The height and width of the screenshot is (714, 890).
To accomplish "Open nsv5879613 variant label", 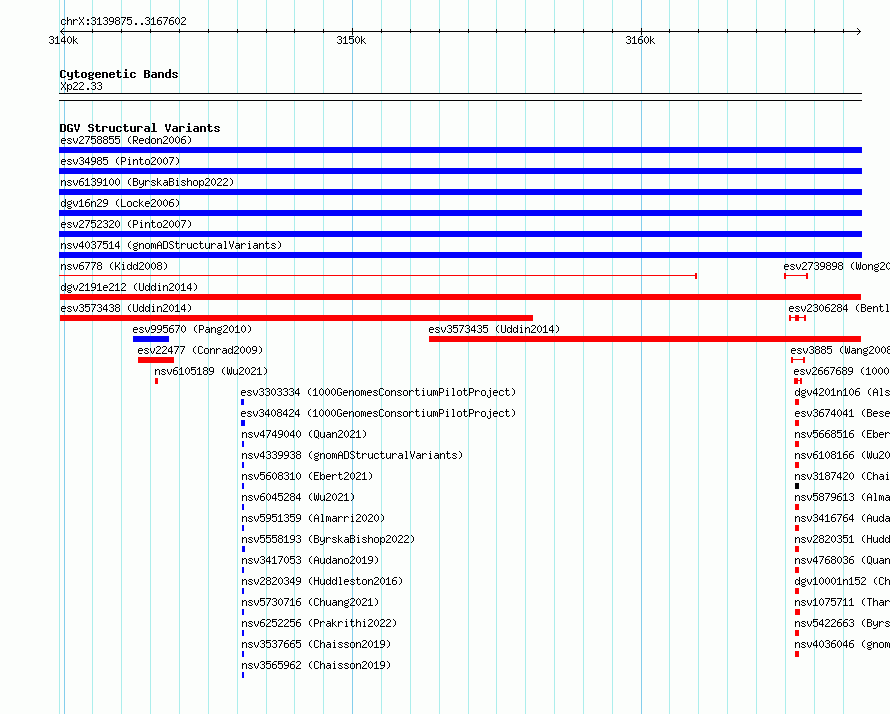I will tap(842, 497).
